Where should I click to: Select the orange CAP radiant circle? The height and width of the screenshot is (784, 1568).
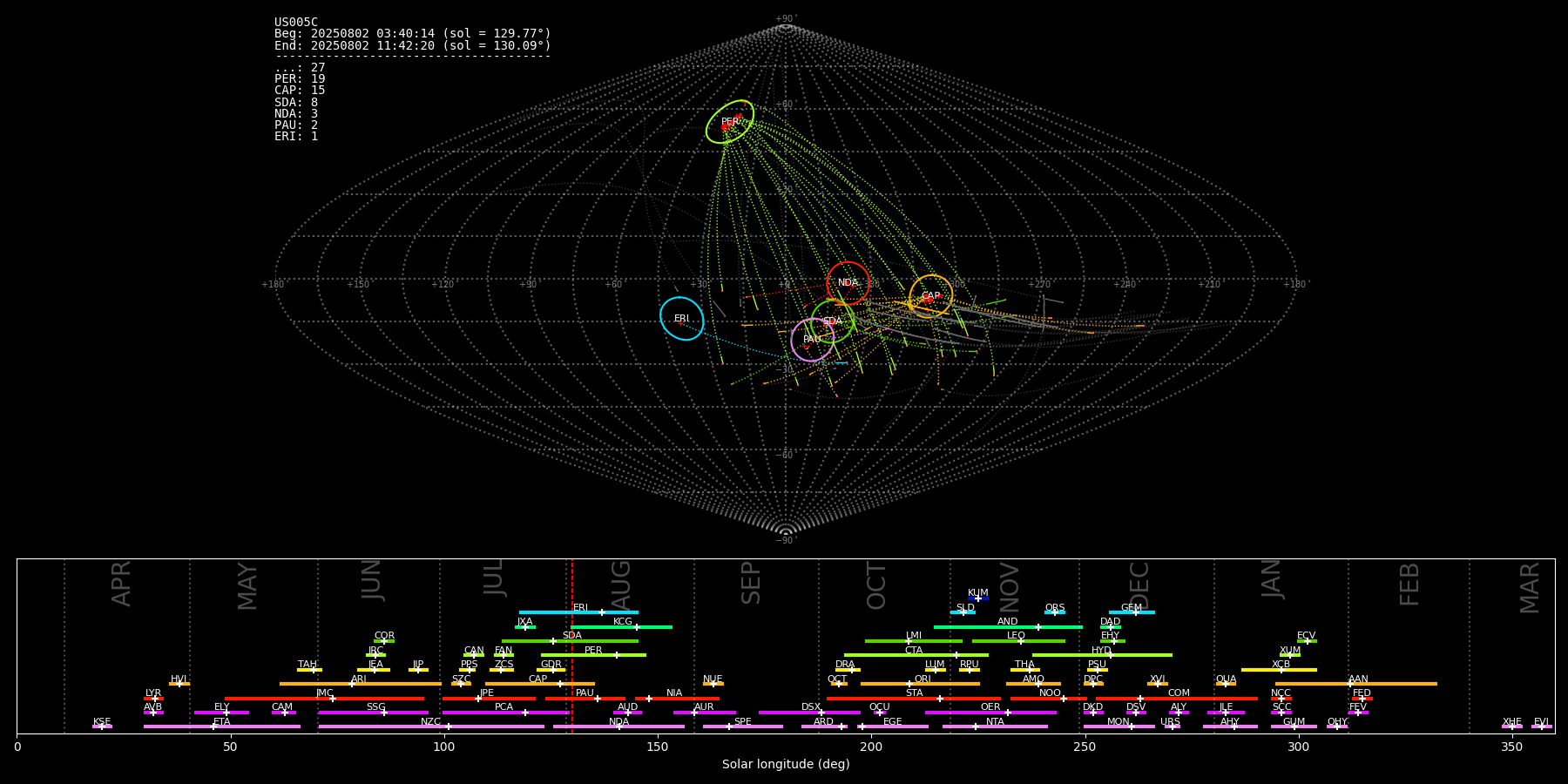click(x=931, y=296)
